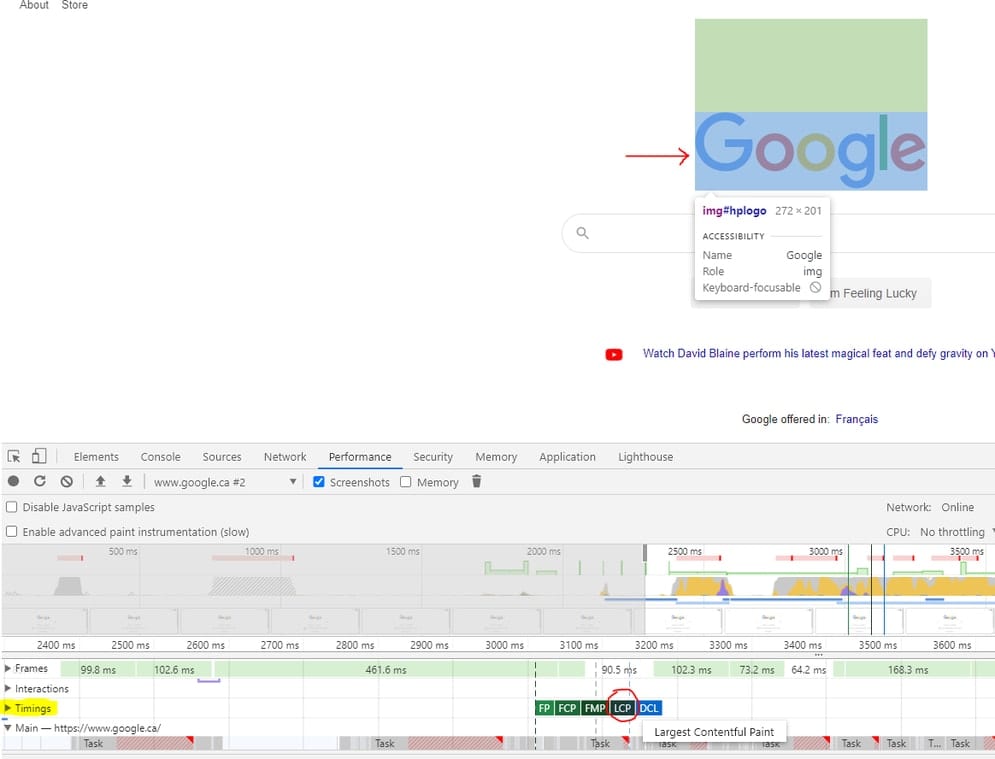Screen dimensions: 995x759
Task: Save the profile with the download icon
Action: pos(127,481)
